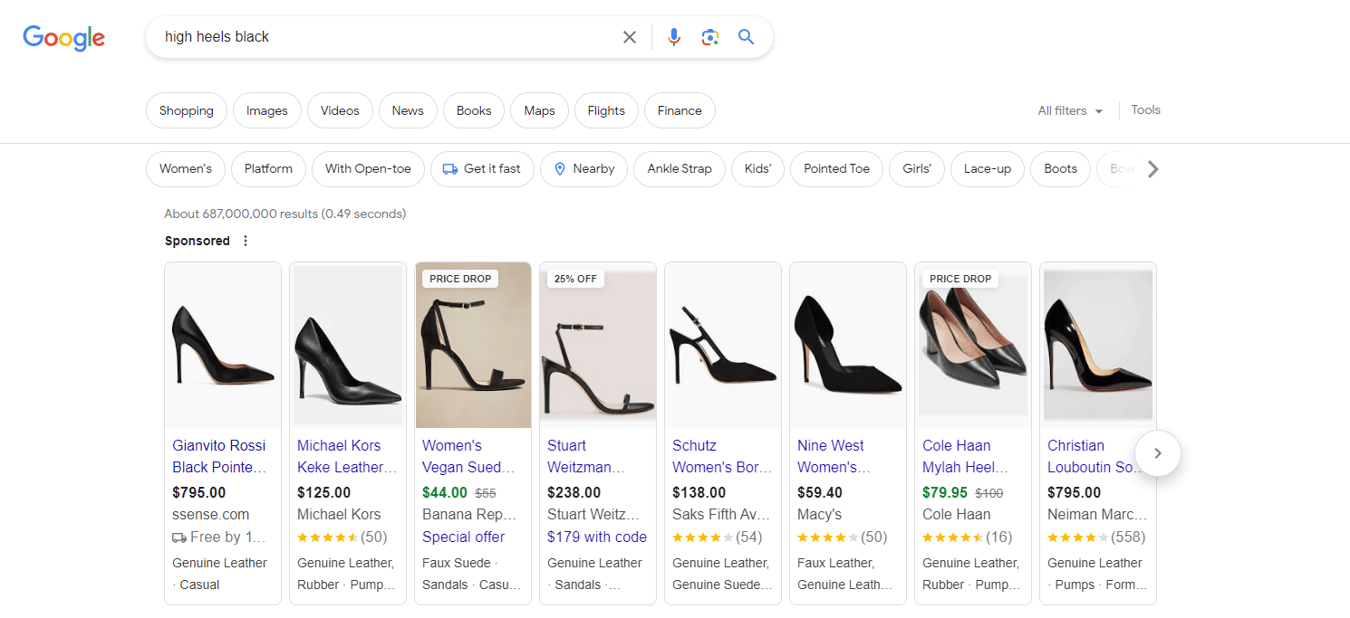Toggle the Women's filter chip
Viewport: 1350px width, 618px height.
[x=185, y=169]
